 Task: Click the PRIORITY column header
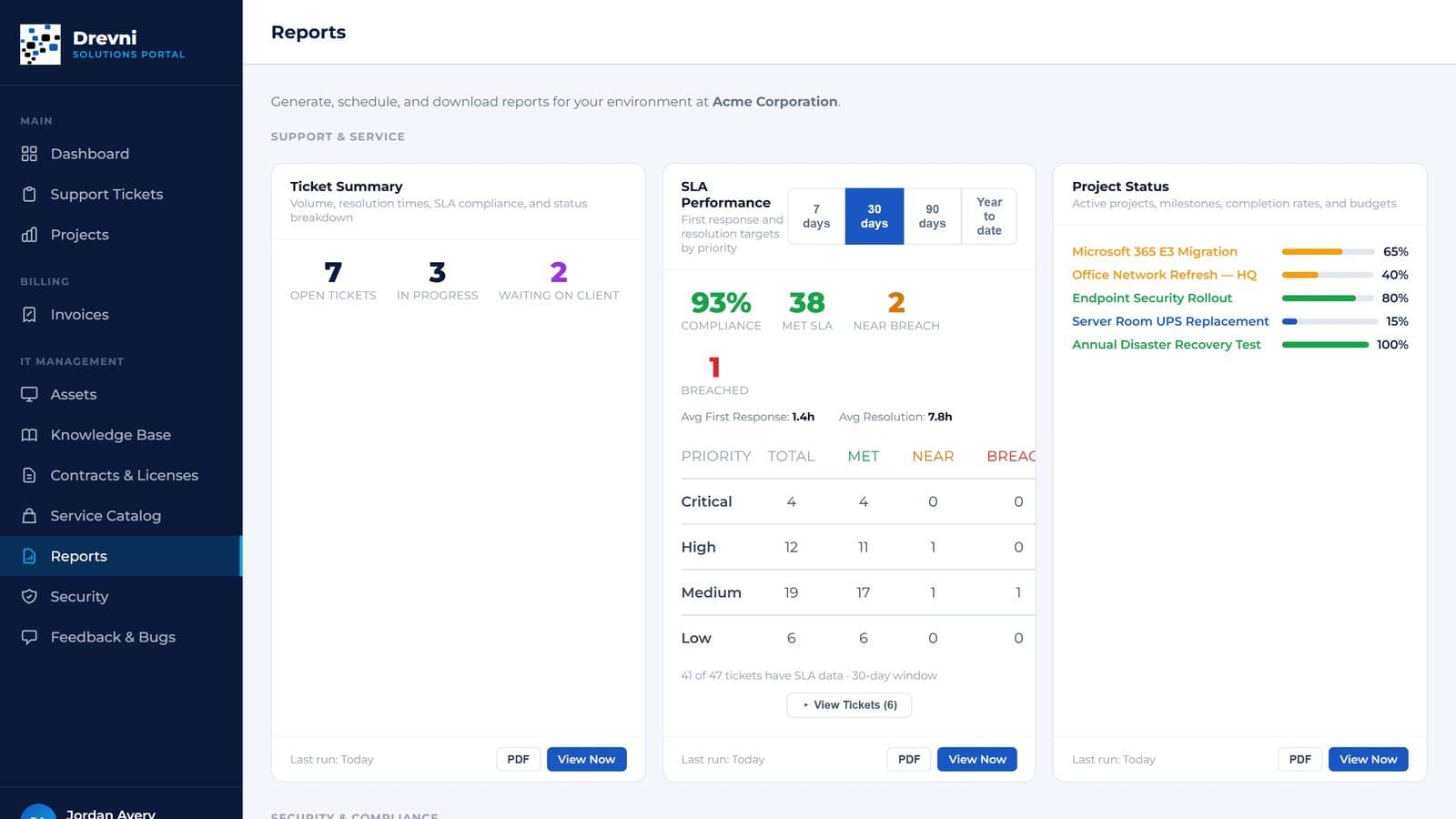coord(716,456)
